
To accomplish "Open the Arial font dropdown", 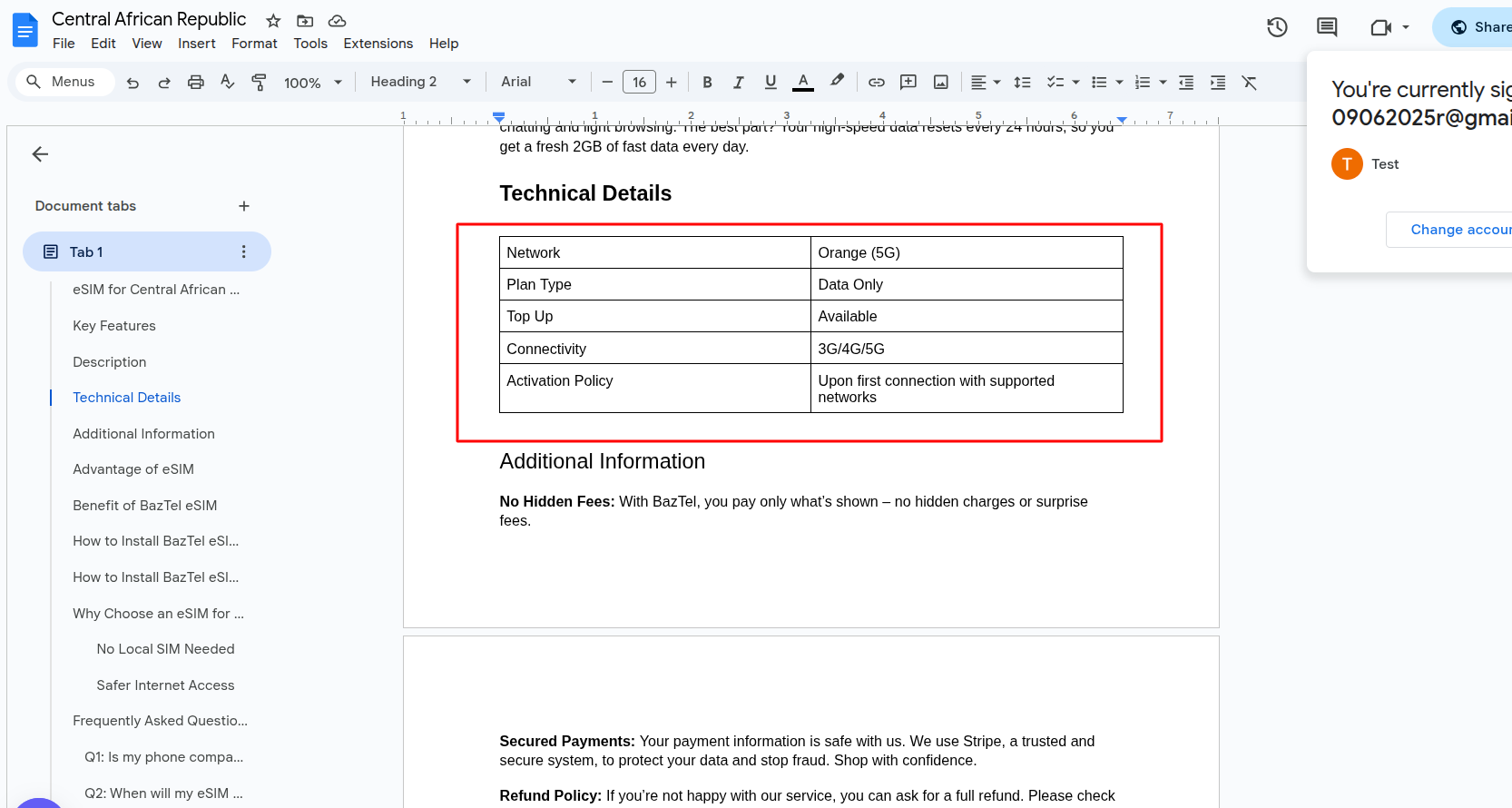I will 538,82.
